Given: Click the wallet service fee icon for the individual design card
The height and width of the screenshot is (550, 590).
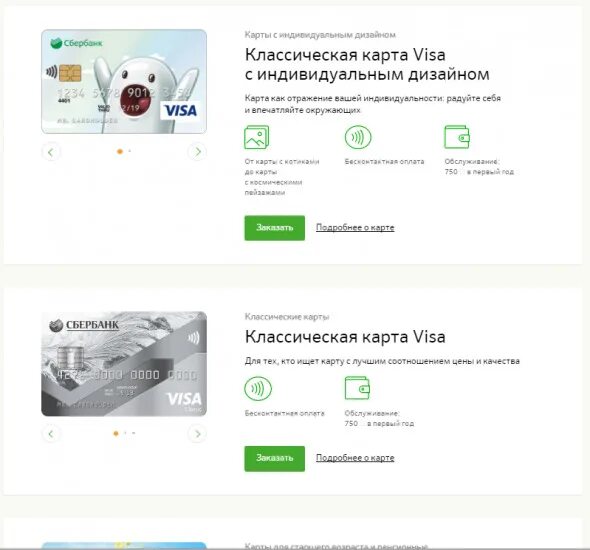Looking at the screenshot, I should point(457,137).
